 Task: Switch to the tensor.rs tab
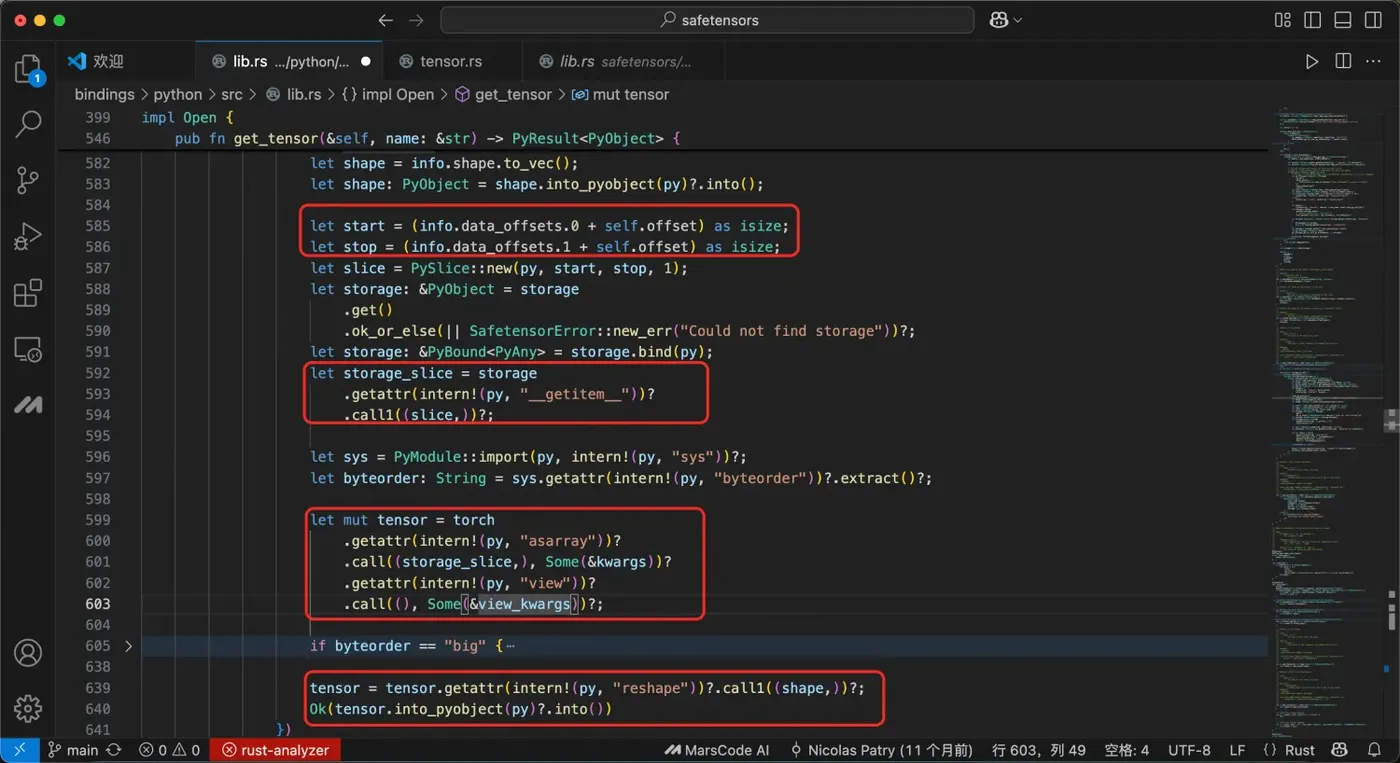click(454, 61)
